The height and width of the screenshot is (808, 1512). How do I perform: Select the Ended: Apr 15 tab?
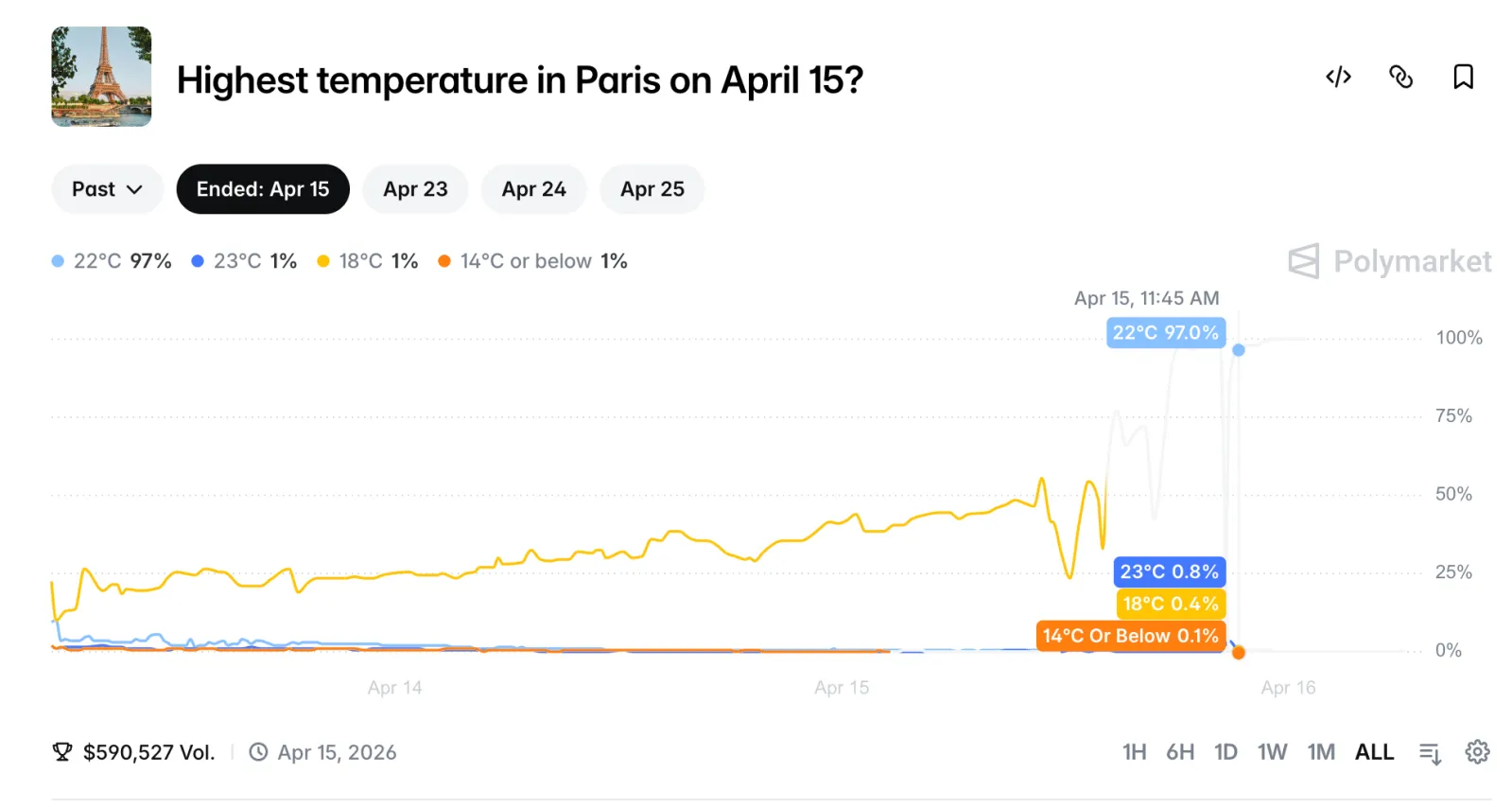point(263,189)
